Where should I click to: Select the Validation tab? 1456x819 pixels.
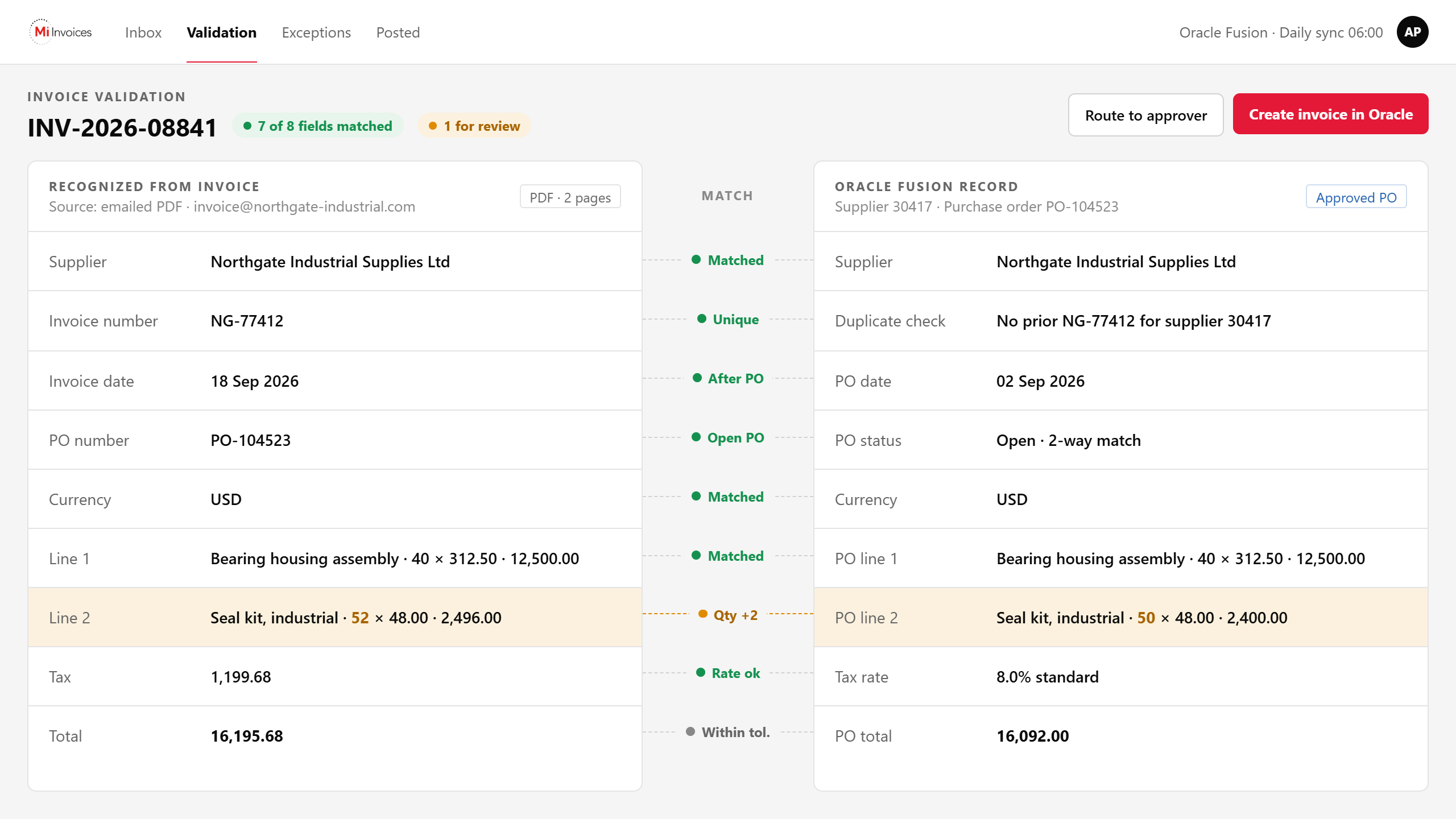coord(222,32)
